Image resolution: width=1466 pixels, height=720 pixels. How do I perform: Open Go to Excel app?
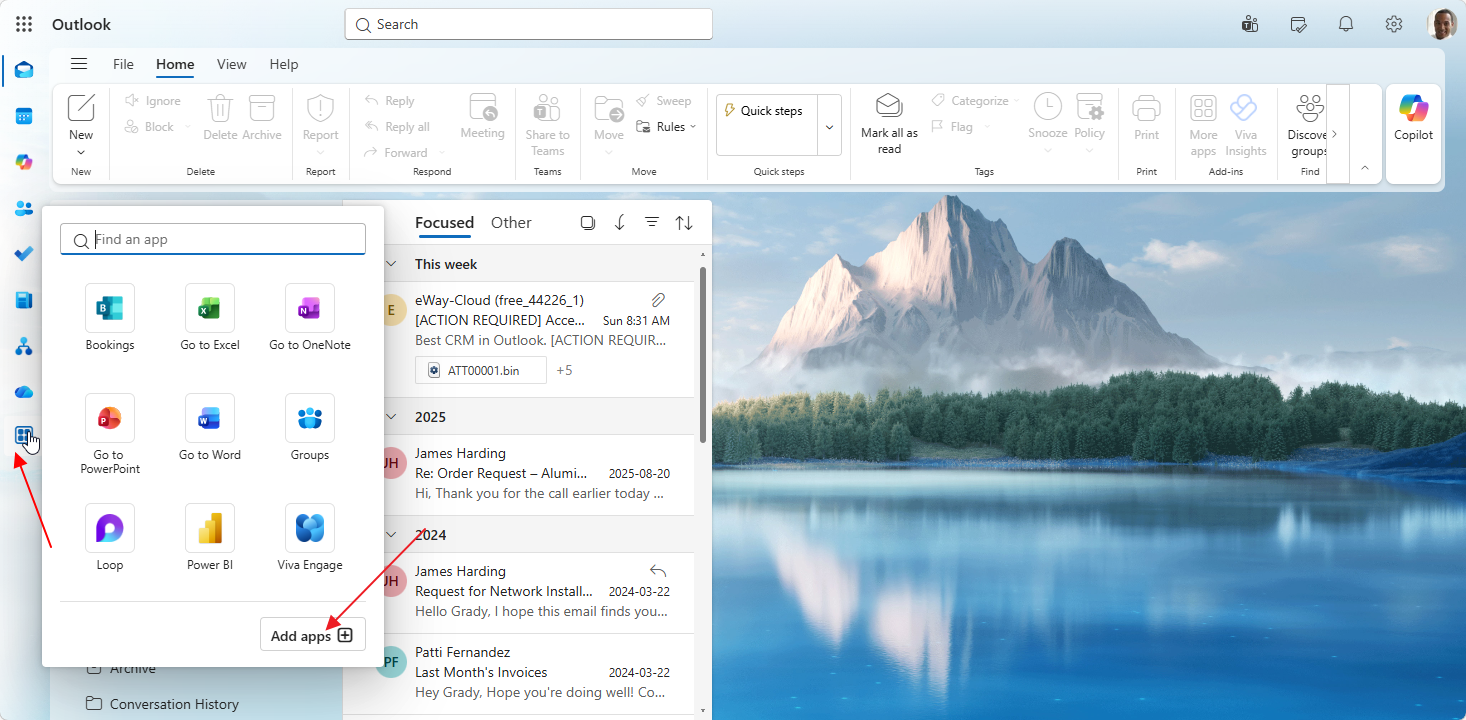click(x=210, y=318)
